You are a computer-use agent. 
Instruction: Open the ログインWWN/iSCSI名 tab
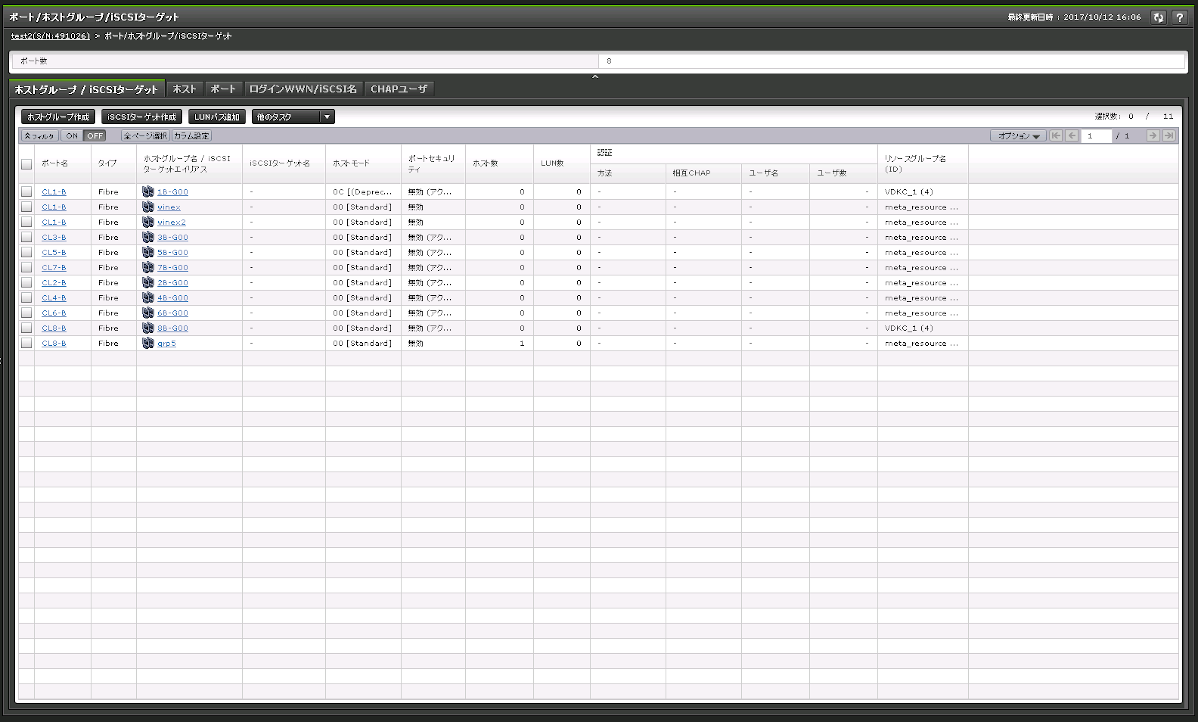[303, 89]
